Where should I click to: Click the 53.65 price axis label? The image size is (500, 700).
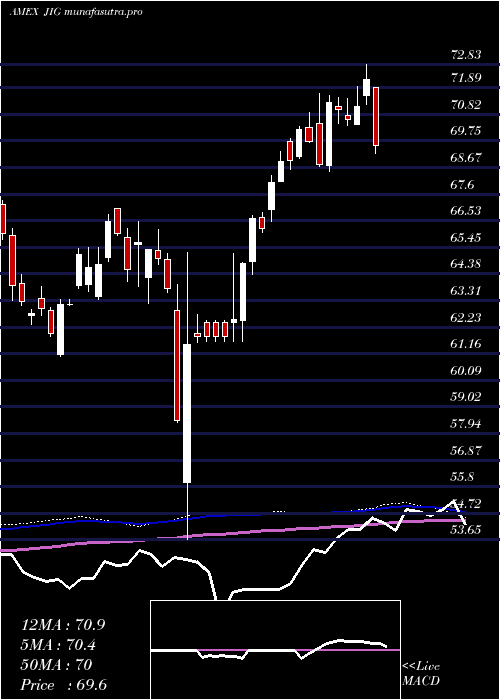467,530
